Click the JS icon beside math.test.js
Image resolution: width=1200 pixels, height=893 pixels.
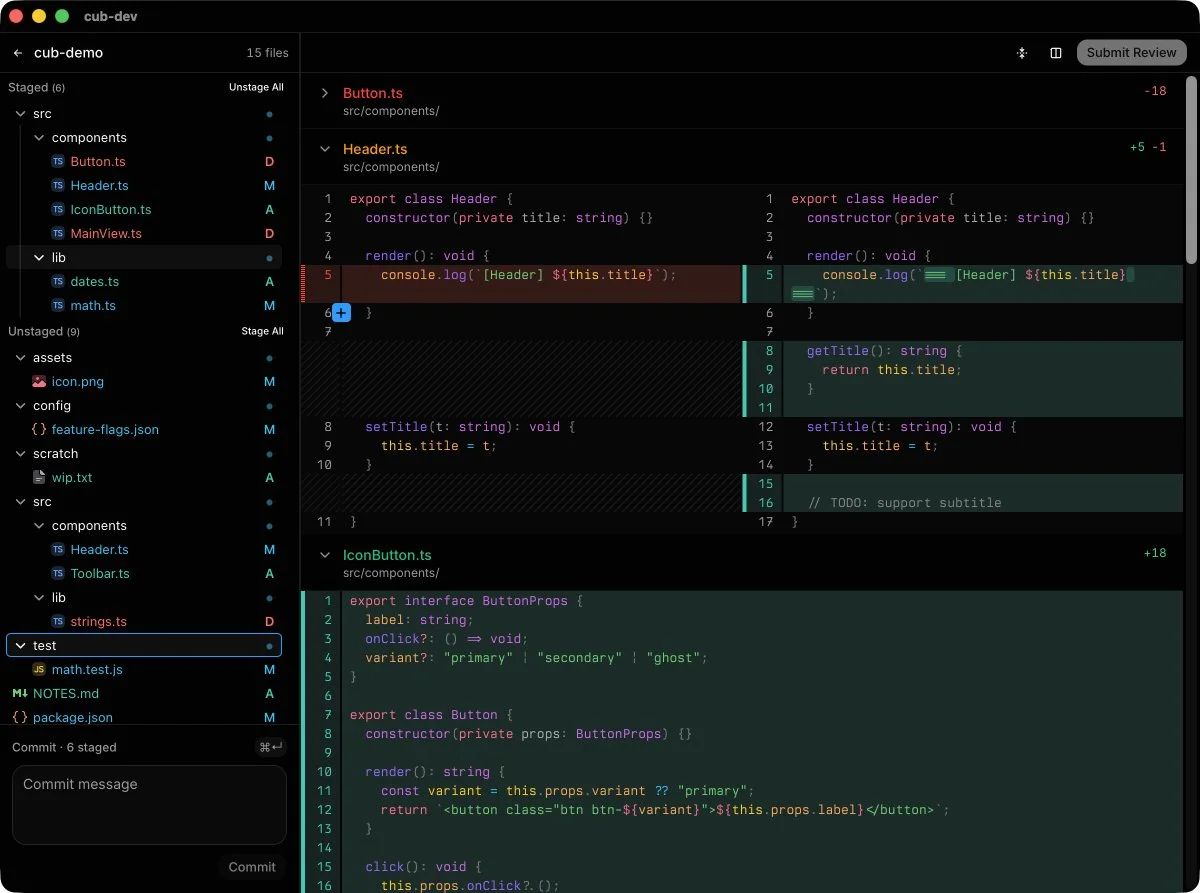point(39,669)
